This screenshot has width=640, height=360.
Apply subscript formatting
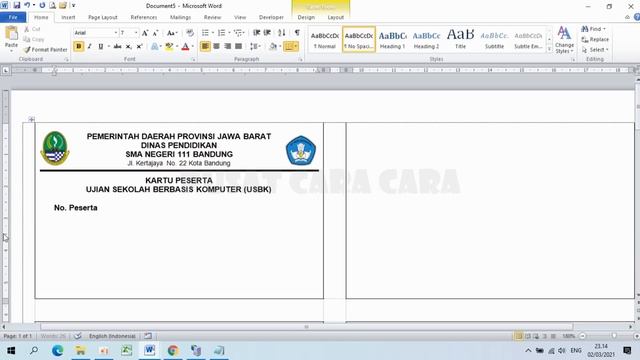coord(129,47)
